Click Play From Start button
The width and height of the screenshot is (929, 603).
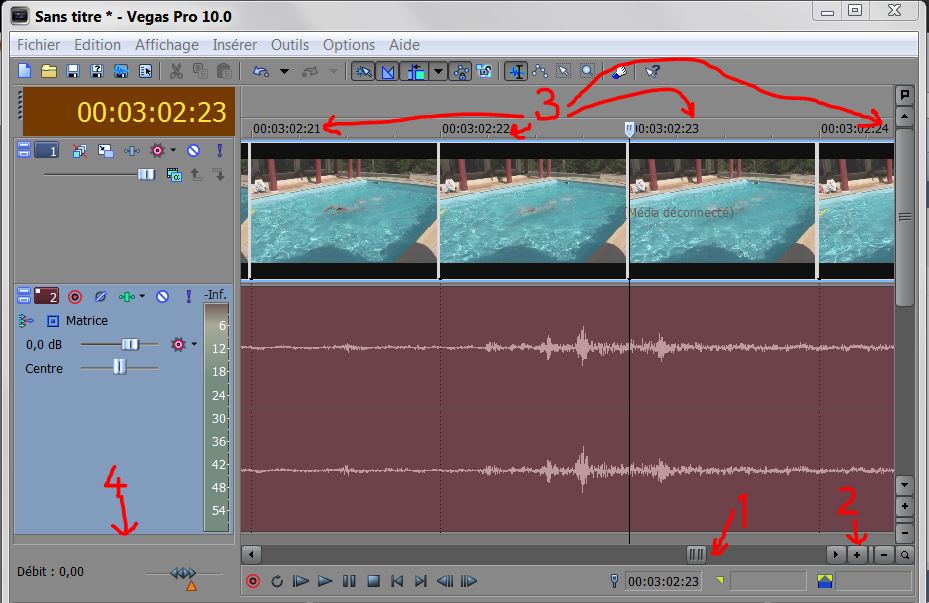coord(301,581)
